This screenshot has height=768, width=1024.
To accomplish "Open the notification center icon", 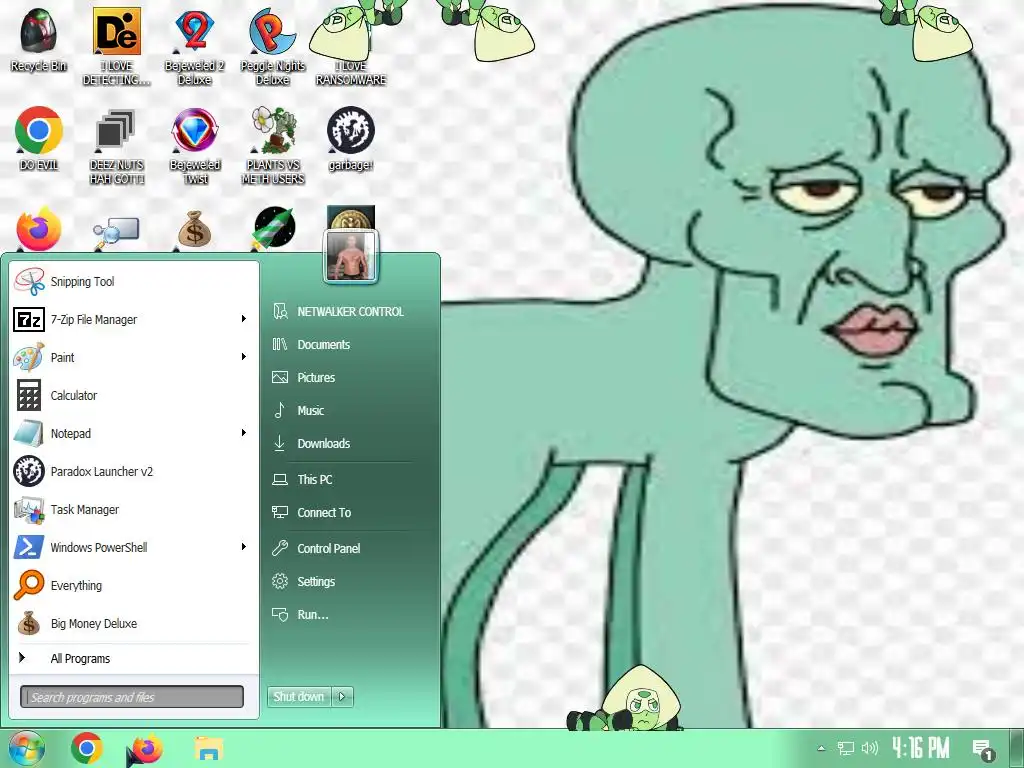I will 982,750.
